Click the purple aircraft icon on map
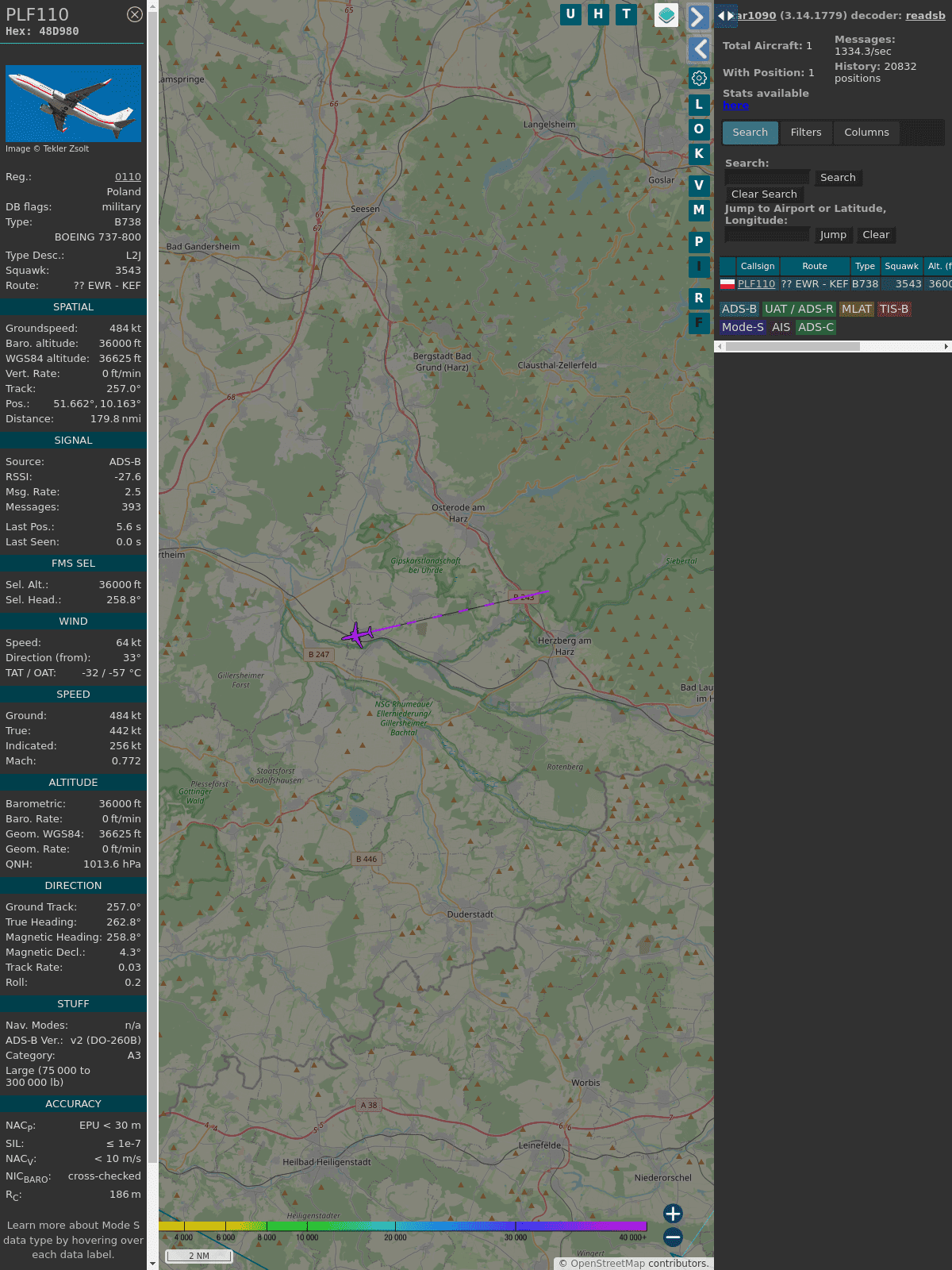Viewport: 952px width, 1270px height. click(x=358, y=634)
